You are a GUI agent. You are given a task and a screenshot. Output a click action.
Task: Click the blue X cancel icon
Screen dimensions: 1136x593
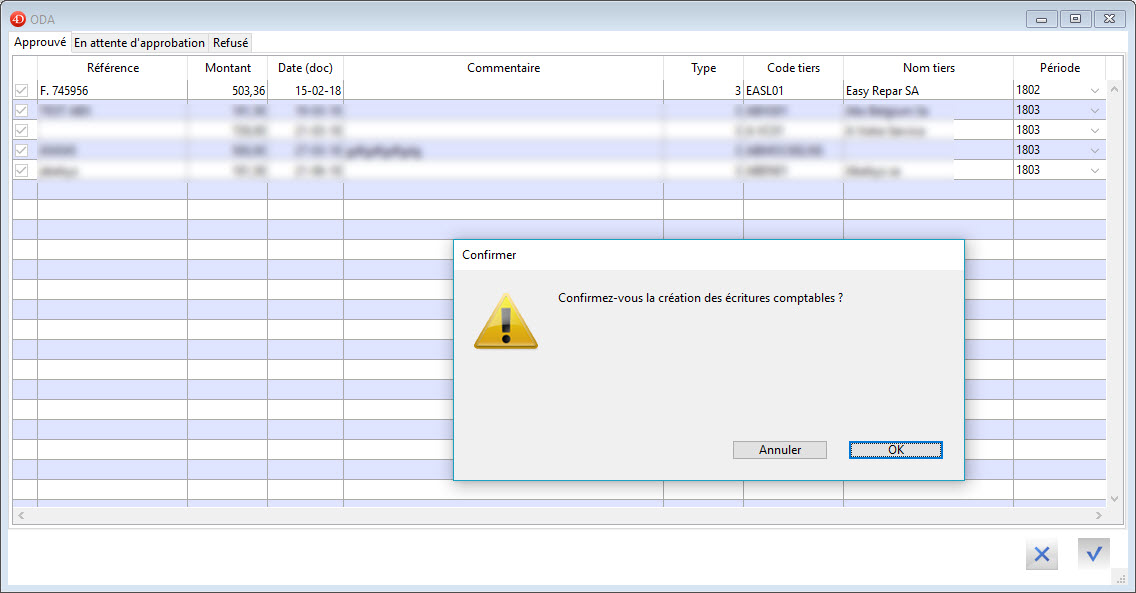1041,555
